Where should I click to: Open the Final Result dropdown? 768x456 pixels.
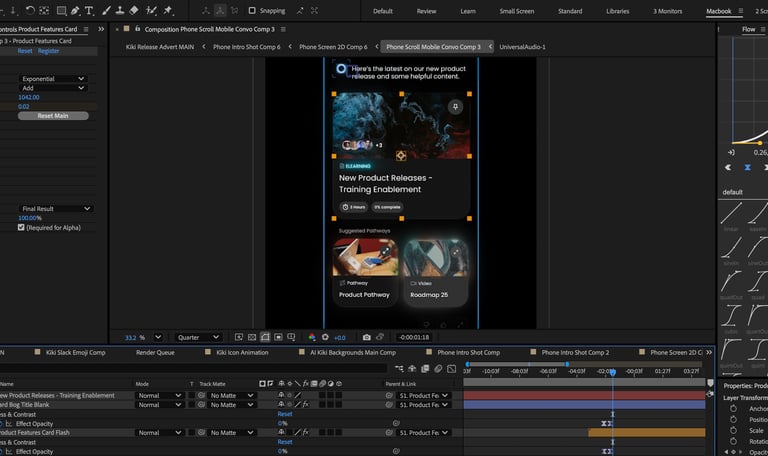click(56, 208)
